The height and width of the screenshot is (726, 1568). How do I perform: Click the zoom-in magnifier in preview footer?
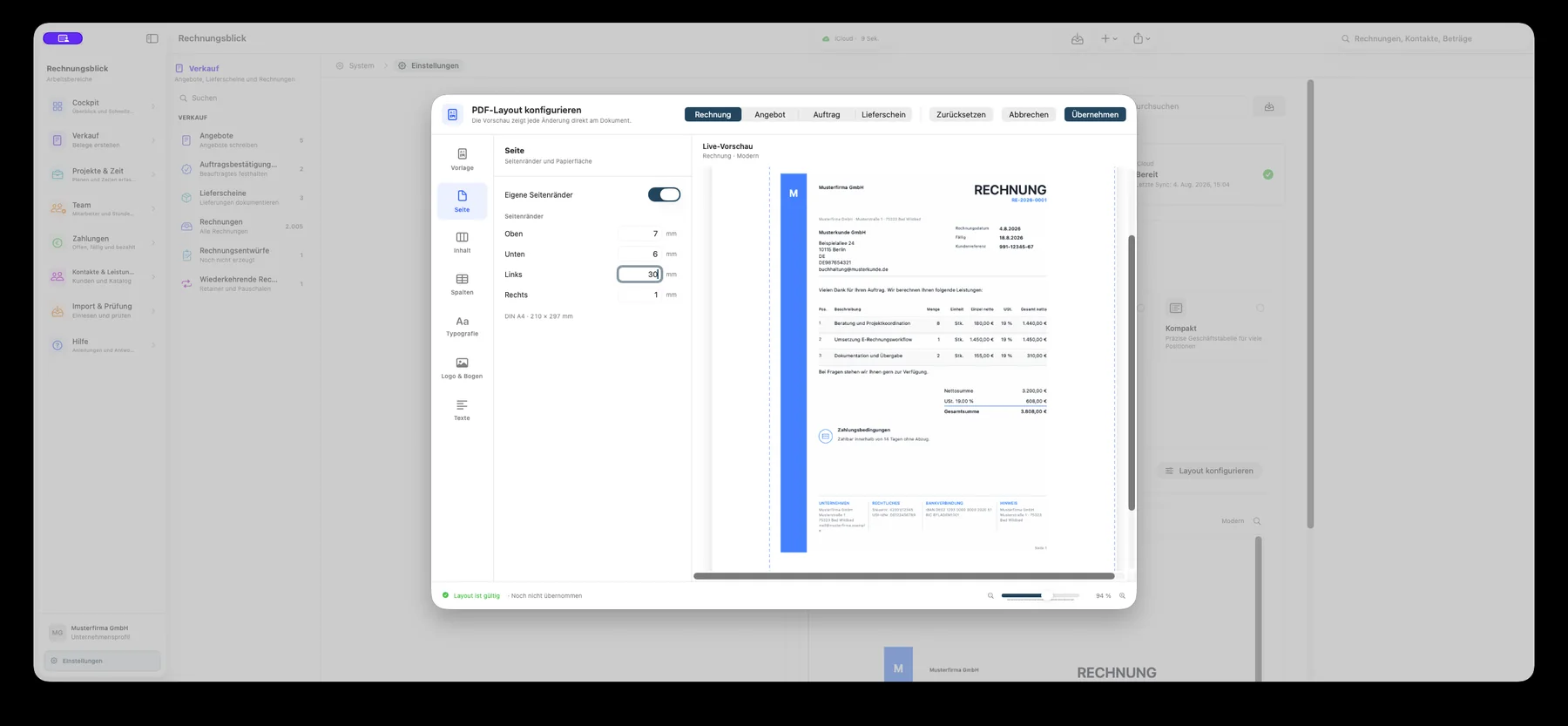[x=1122, y=596]
